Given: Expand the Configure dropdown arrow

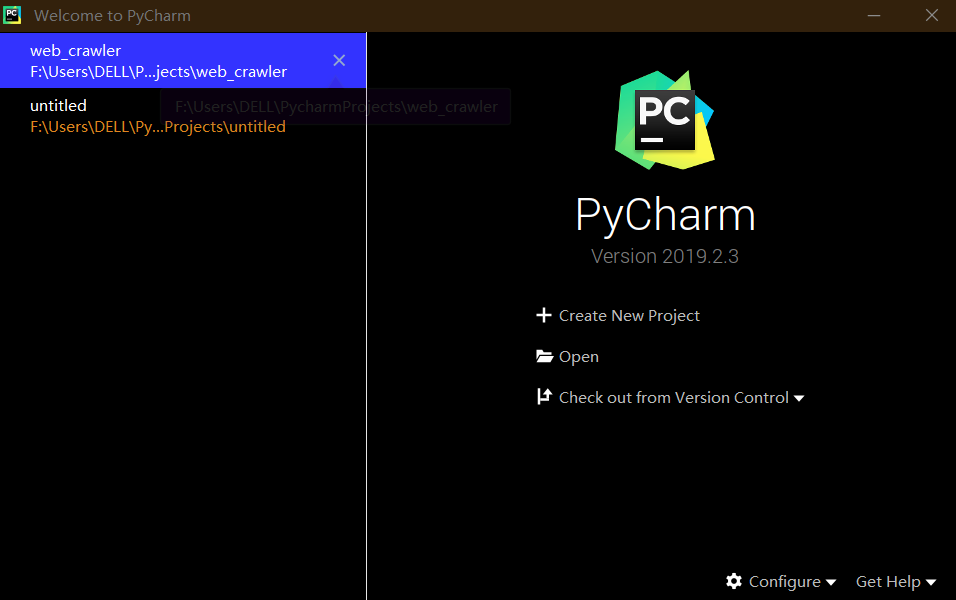Looking at the screenshot, I should [x=830, y=583].
